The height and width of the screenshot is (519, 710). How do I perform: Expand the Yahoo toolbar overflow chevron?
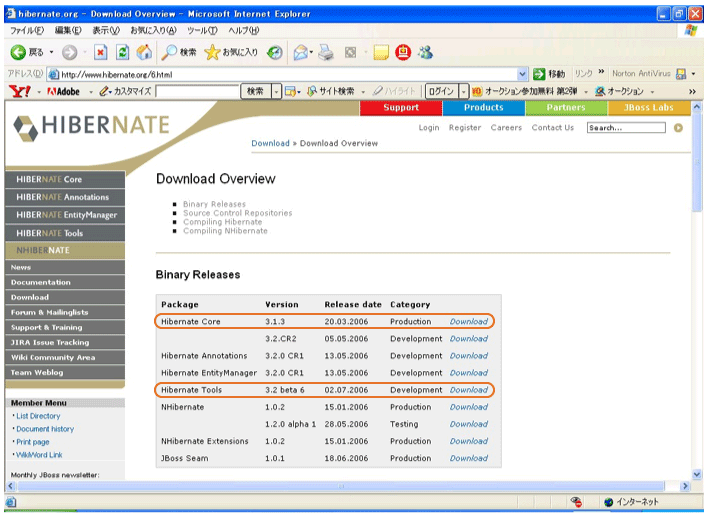(x=692, y=91)
